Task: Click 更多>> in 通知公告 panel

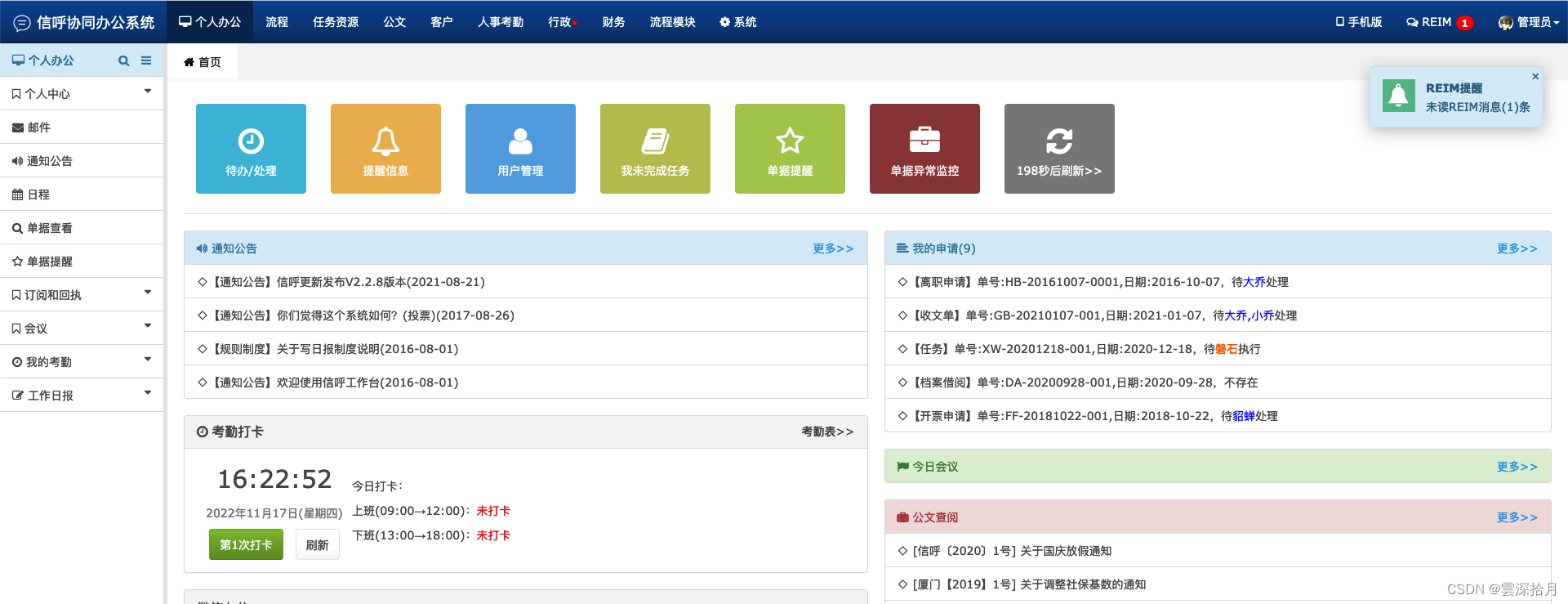Action: click(833, 248)
